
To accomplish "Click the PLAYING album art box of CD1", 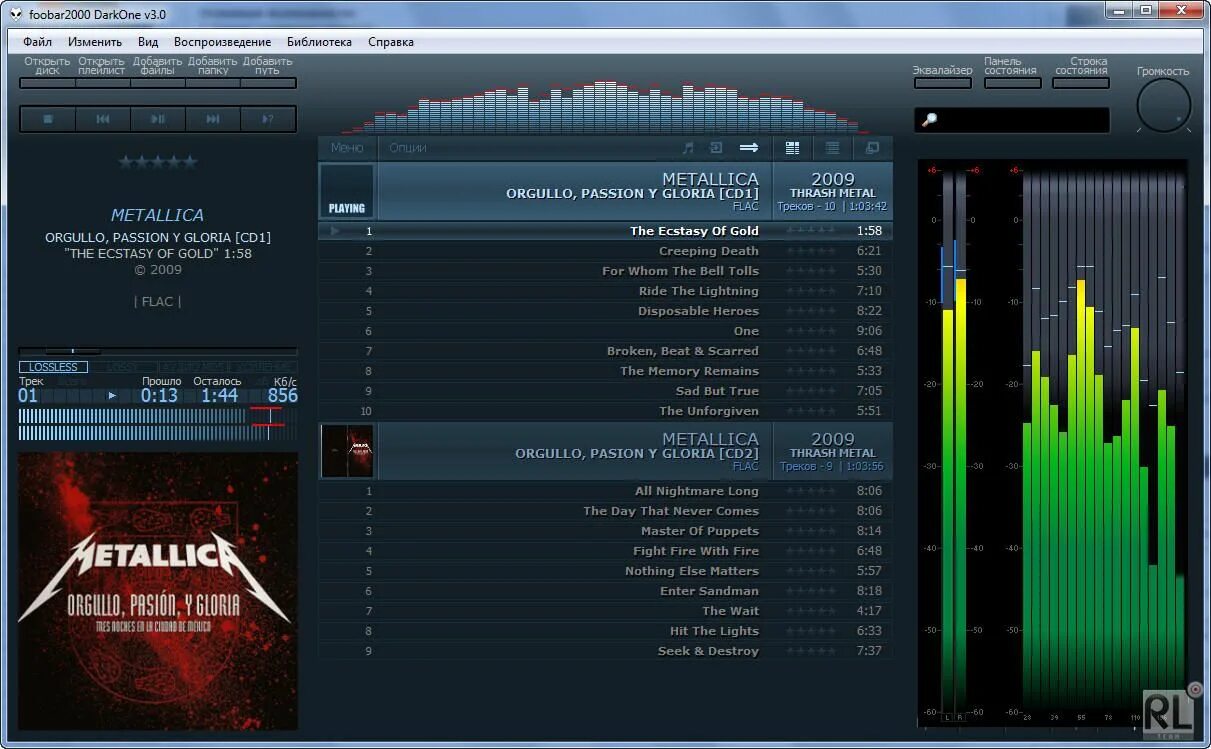I will click(x=347, y=191).
